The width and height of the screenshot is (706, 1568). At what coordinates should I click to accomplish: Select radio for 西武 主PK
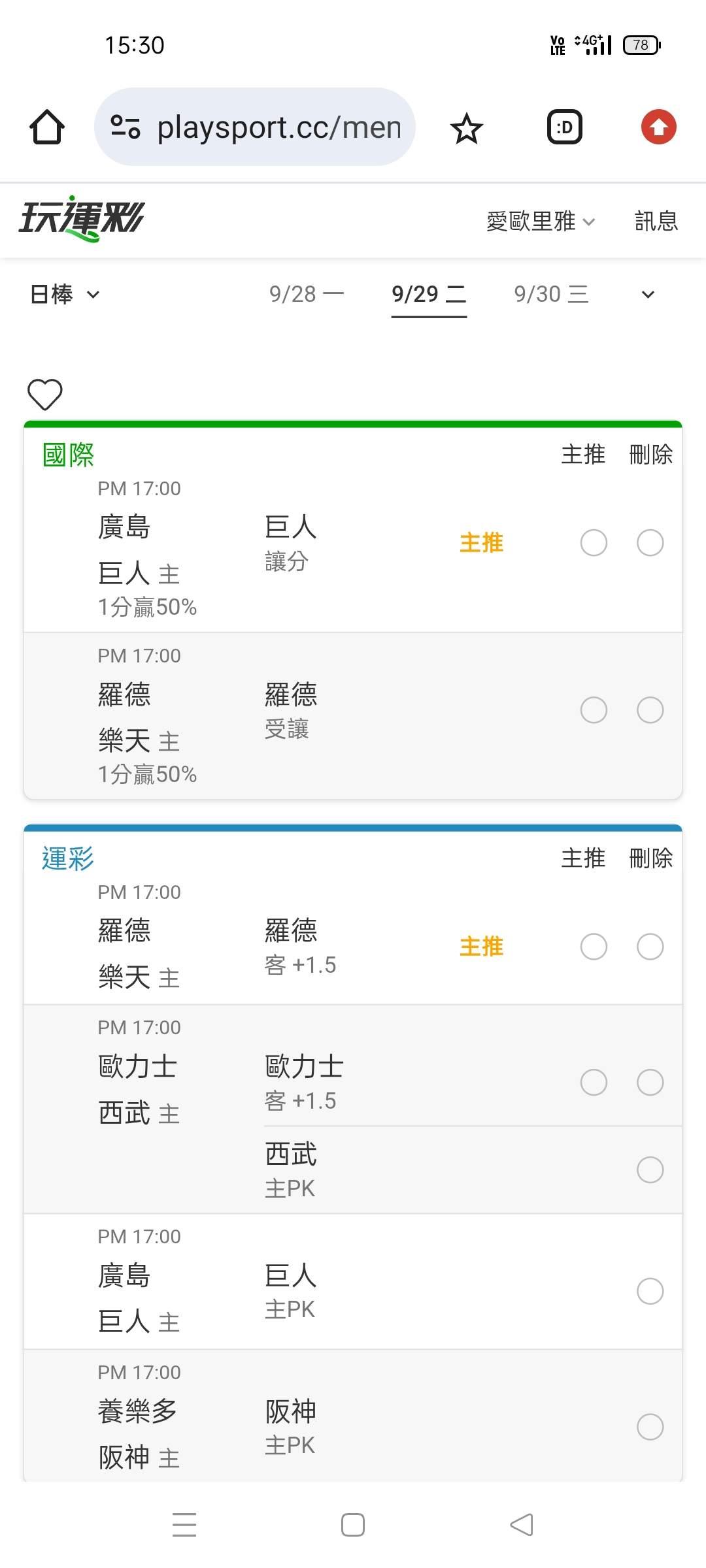[x=650, y=1170]
